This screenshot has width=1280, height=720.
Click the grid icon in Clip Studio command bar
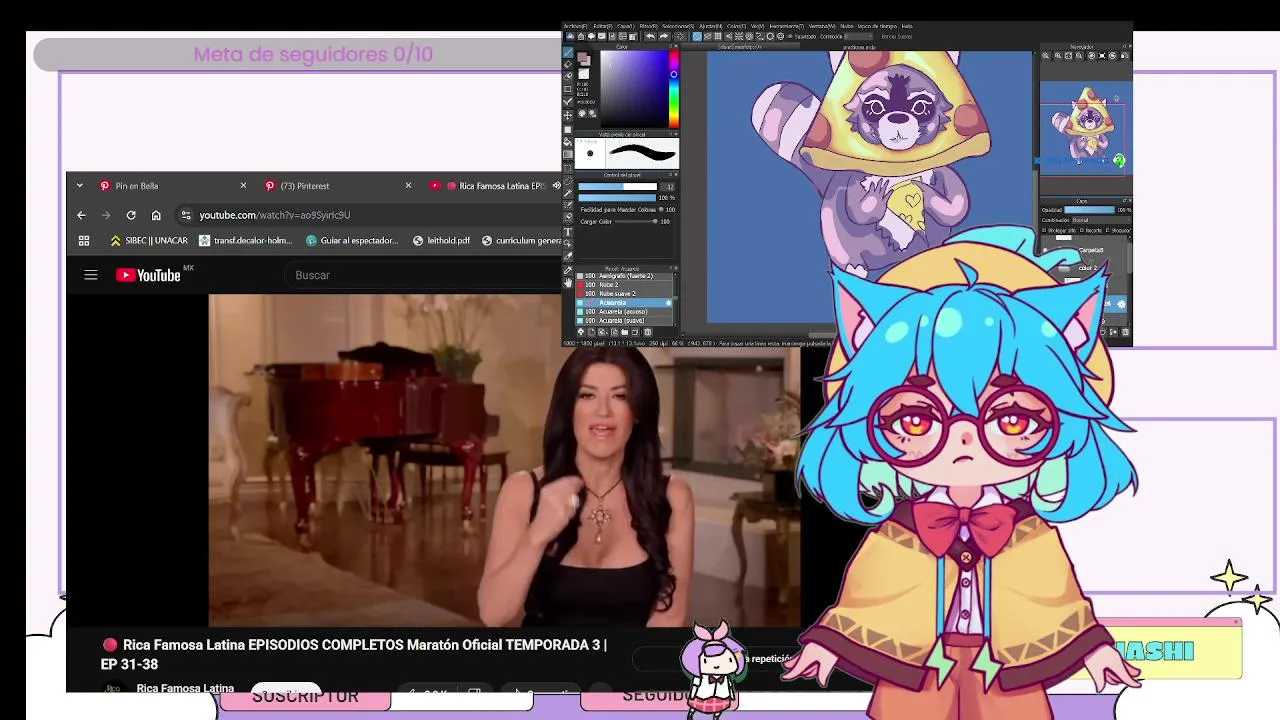pyautogui.click(x=718, y=36)
